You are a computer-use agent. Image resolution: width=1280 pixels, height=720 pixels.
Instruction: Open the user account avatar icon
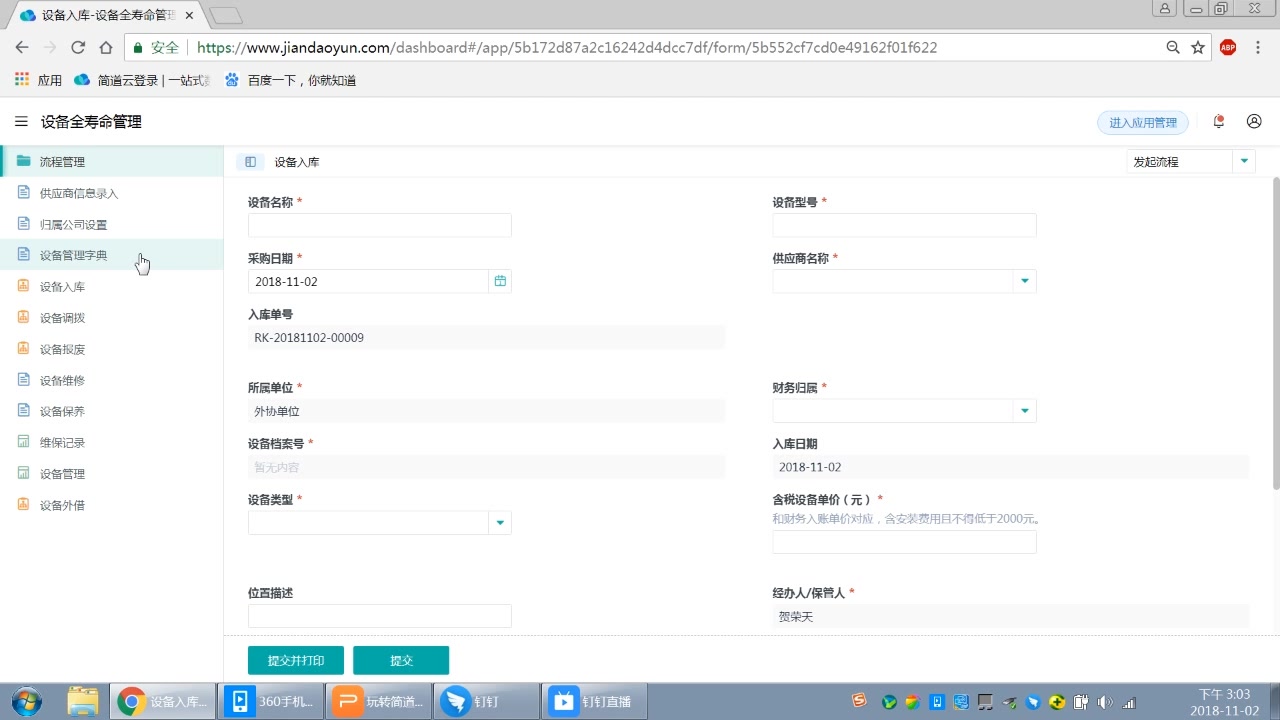pos(1254,122)
